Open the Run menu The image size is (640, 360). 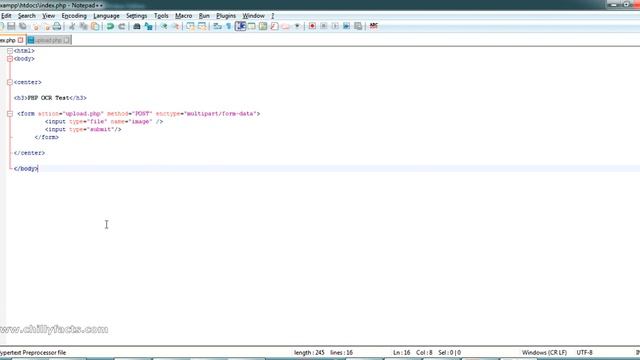[x=204, y=16]
